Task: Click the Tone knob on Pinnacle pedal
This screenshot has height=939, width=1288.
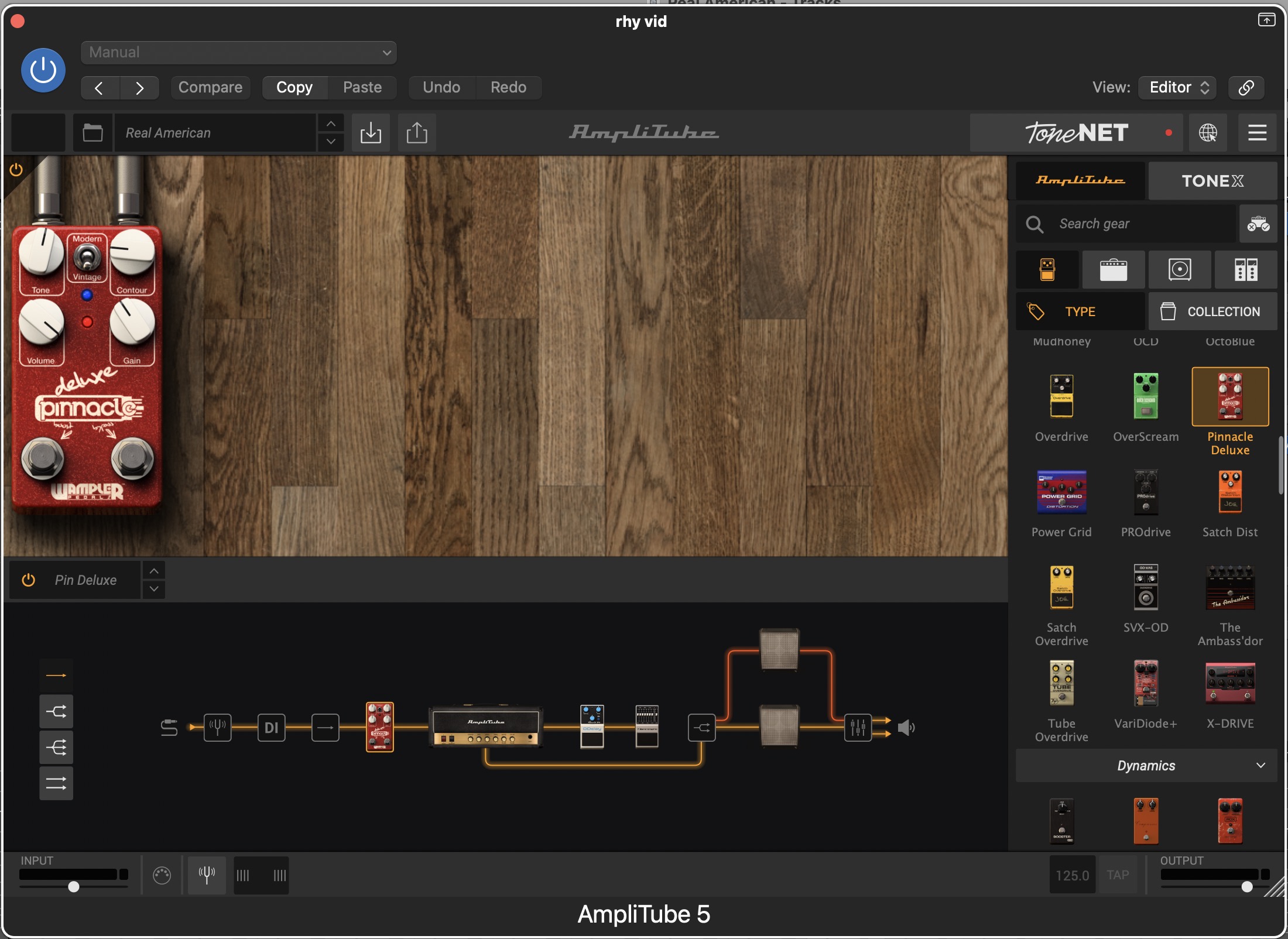Action: (41, 252)
